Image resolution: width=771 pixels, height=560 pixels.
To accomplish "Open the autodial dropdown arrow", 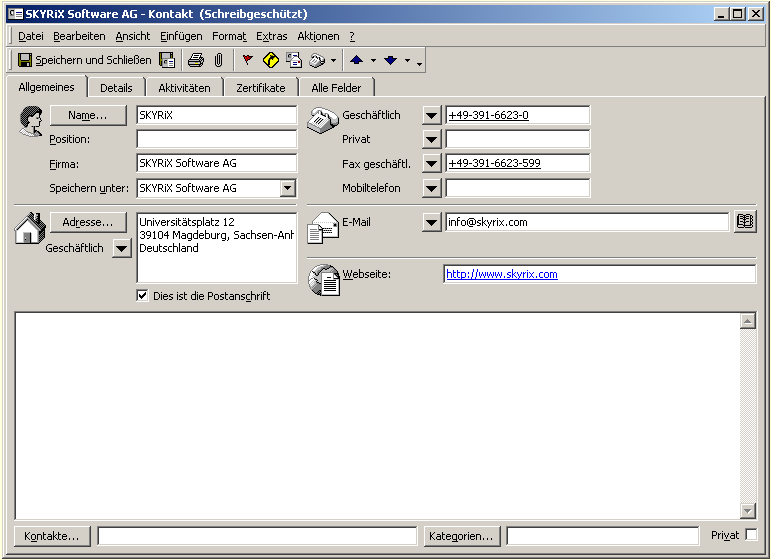I will point(333,61).
